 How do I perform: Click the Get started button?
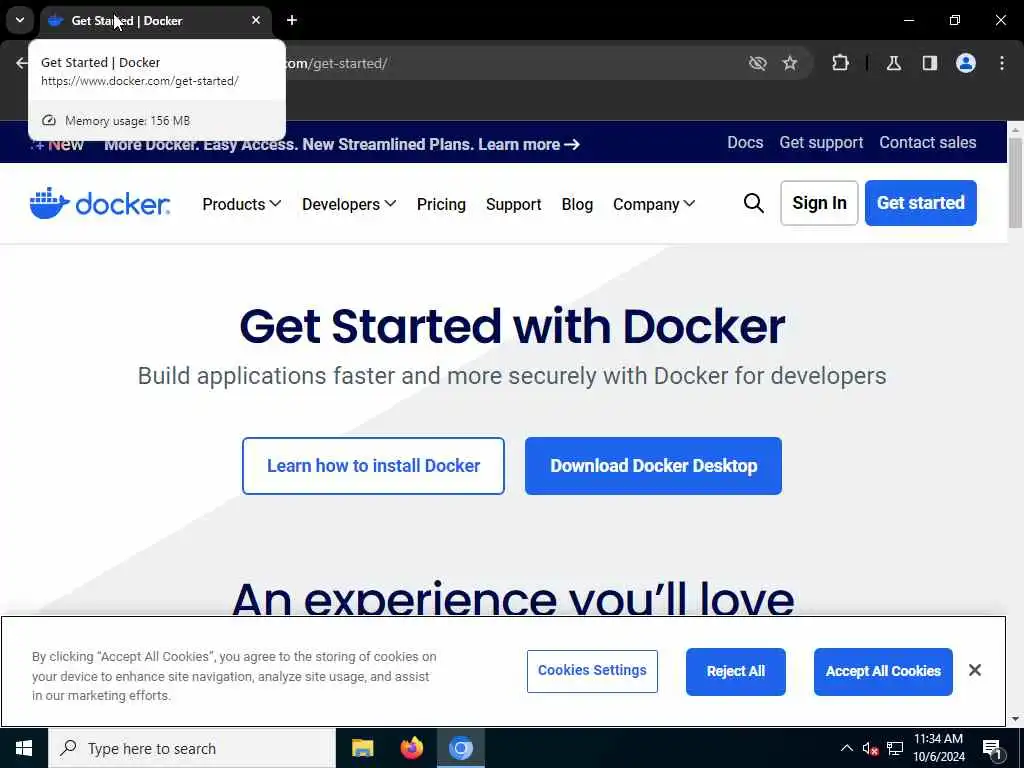pos(921,203)
